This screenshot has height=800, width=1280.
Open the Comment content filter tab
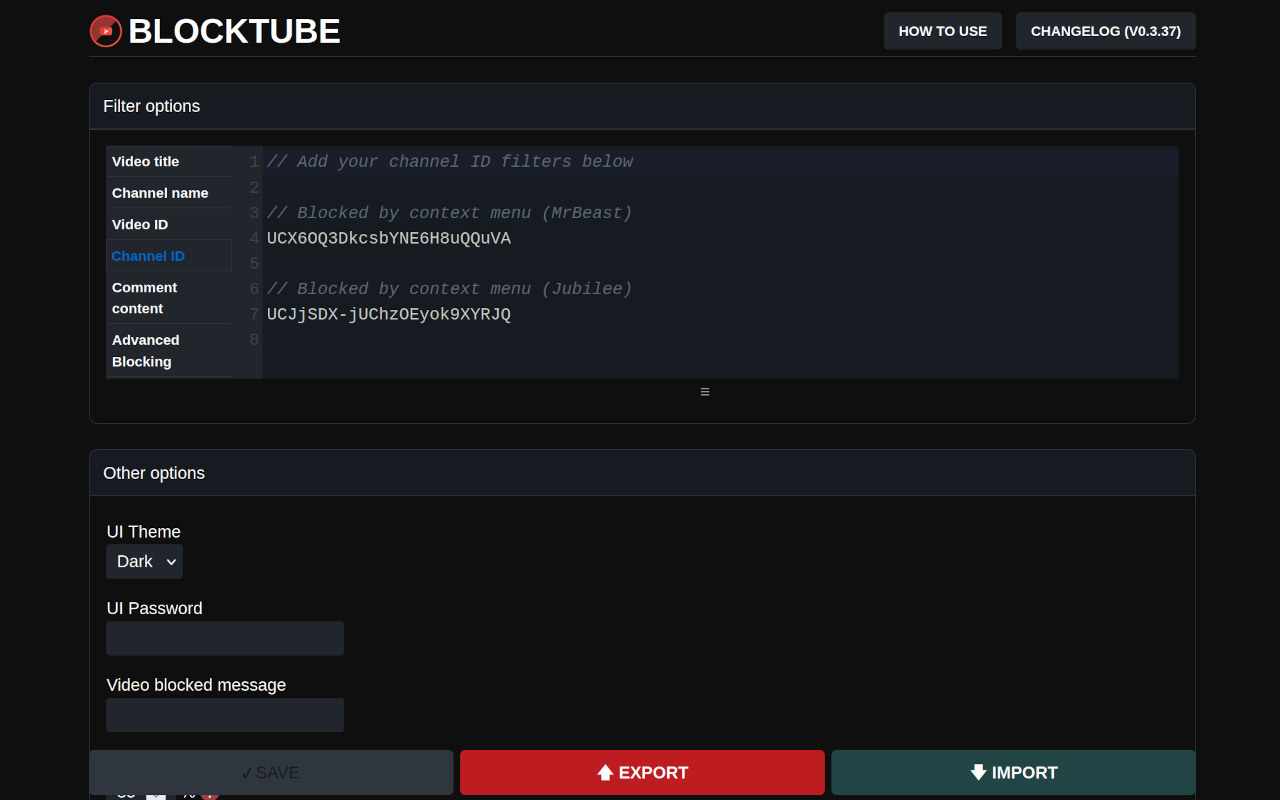pyautogui.click(x=169, y=298)
